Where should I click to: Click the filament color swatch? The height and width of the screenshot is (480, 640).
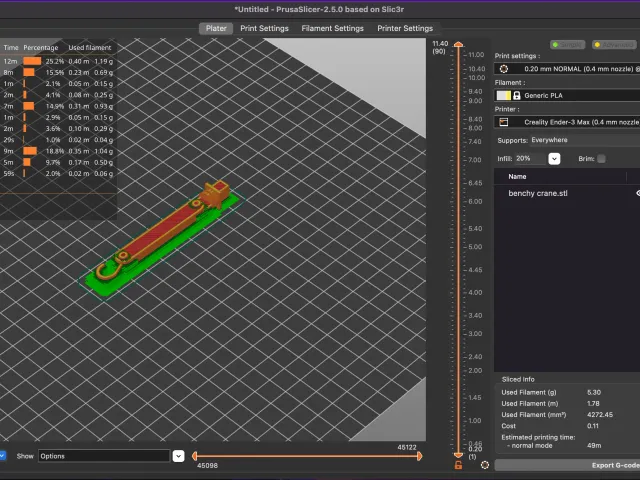click(503, 96)
